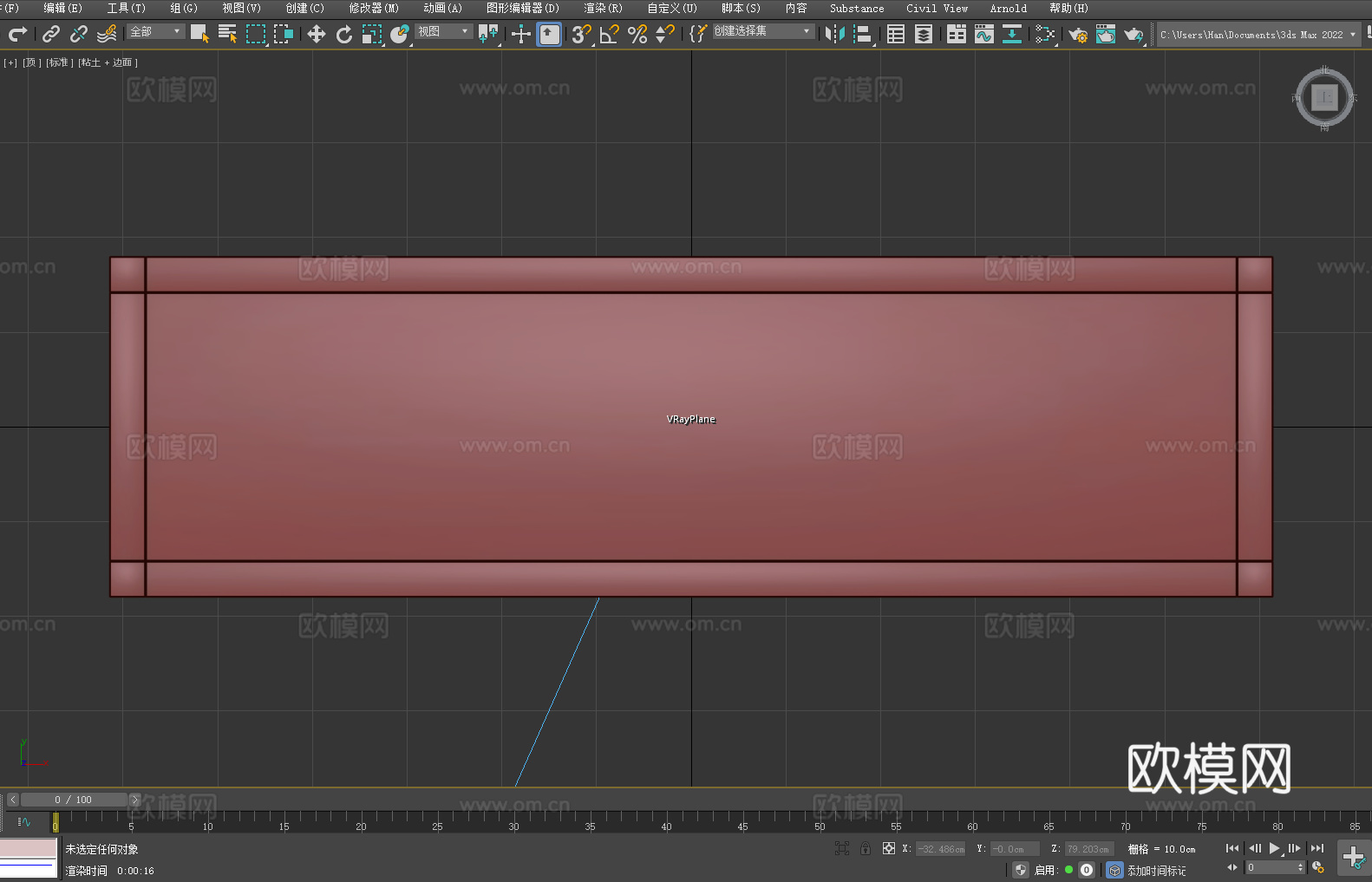Click the [粘土 + 边面] display label

[108, 62]
